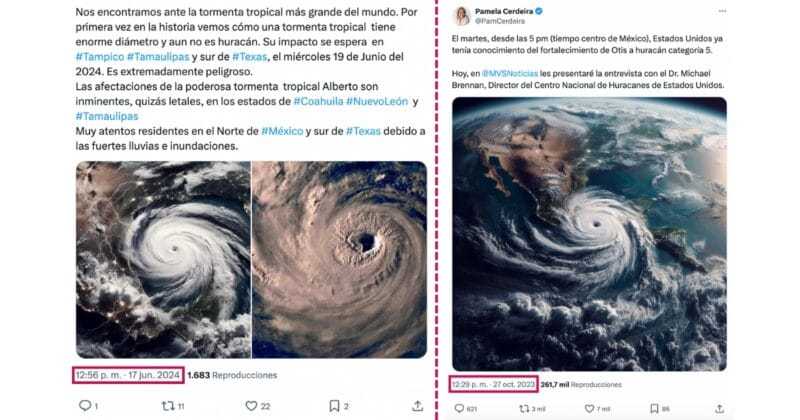The height and width of the screenshot is (420, 800).
Task: Click the 17 jun. 2024 timestamp
Action: coord(127,375)
